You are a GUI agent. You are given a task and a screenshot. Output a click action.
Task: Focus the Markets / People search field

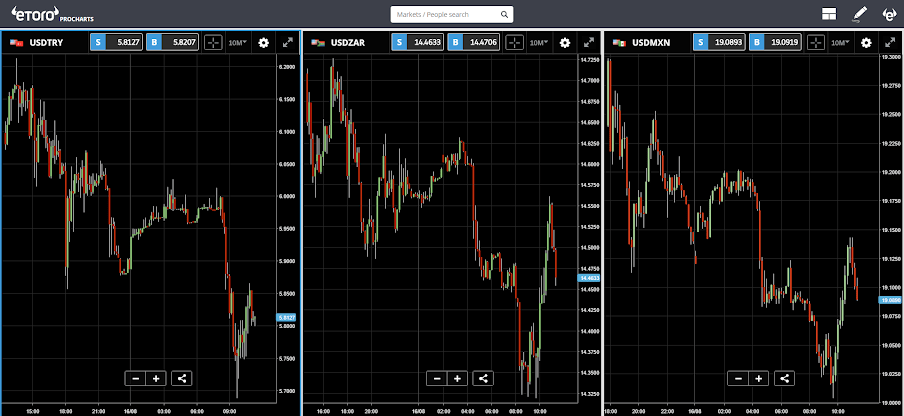(445, 15)
